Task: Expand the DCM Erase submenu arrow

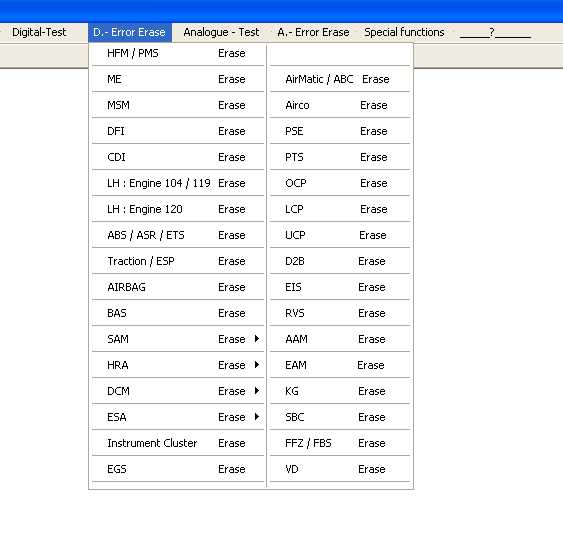Action: coord(256,391)
